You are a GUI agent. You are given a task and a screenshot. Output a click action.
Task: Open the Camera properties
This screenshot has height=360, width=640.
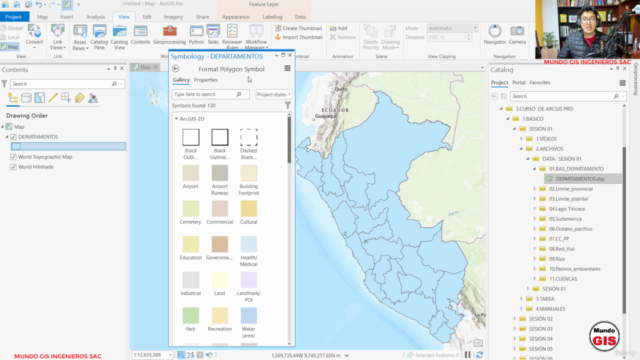click(x=517, y=35)
